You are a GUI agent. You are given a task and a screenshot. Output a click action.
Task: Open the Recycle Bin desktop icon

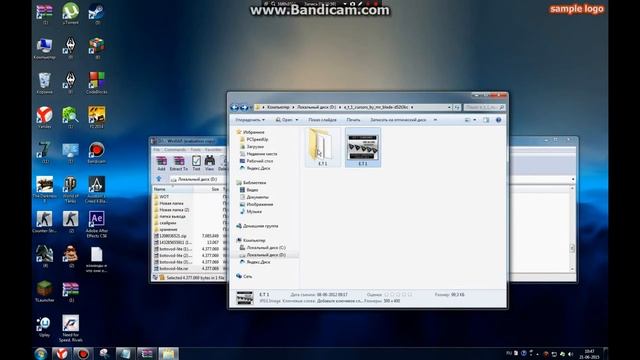(x=44, y=83)
